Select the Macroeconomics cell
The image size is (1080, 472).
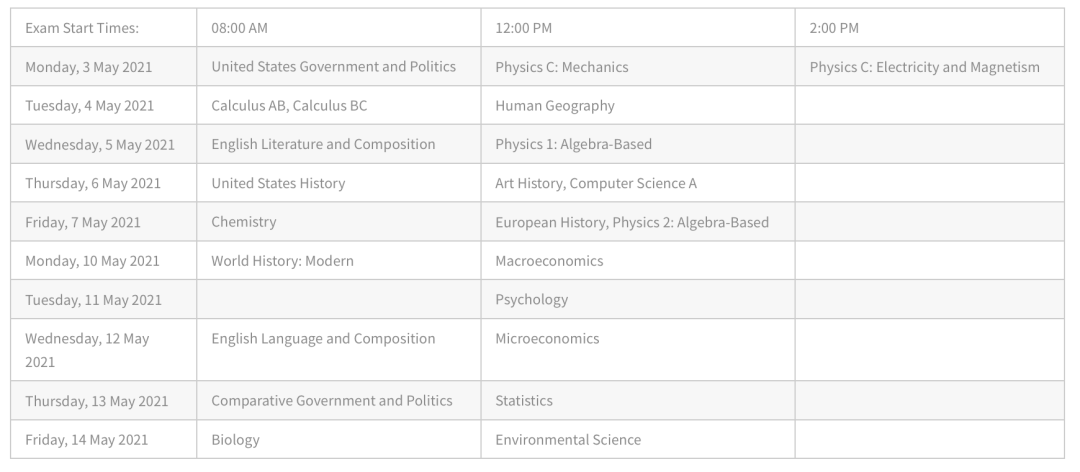(x=638, y=260)
